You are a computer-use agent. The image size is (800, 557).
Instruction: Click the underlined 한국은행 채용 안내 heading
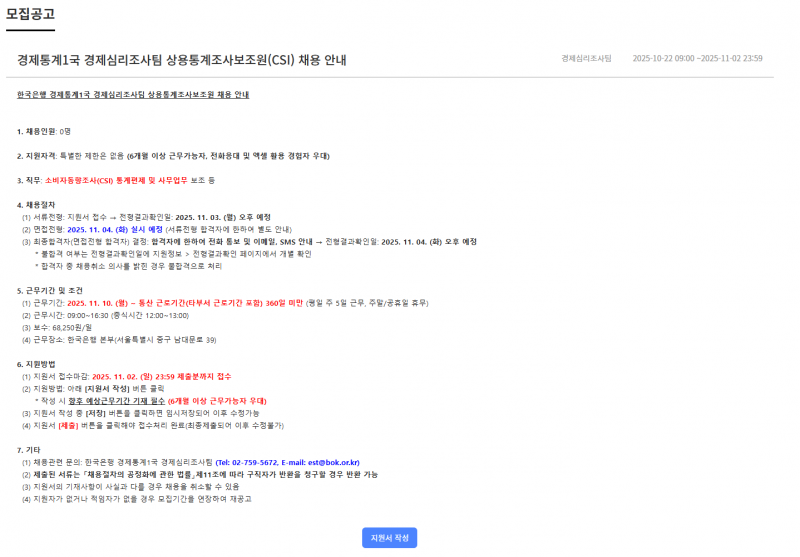(133, 95)
